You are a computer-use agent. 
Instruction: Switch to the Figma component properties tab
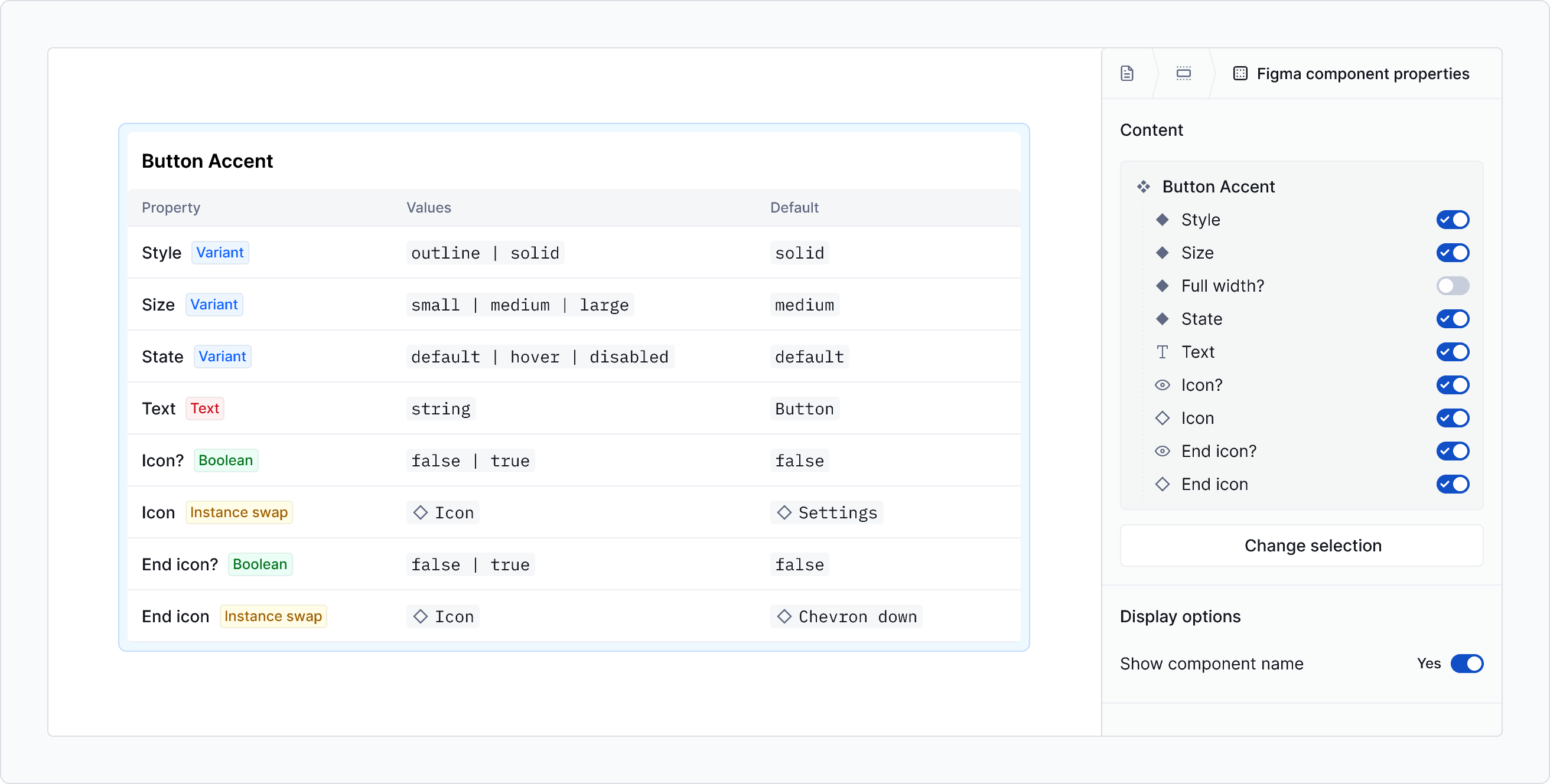coord(1351,73)
